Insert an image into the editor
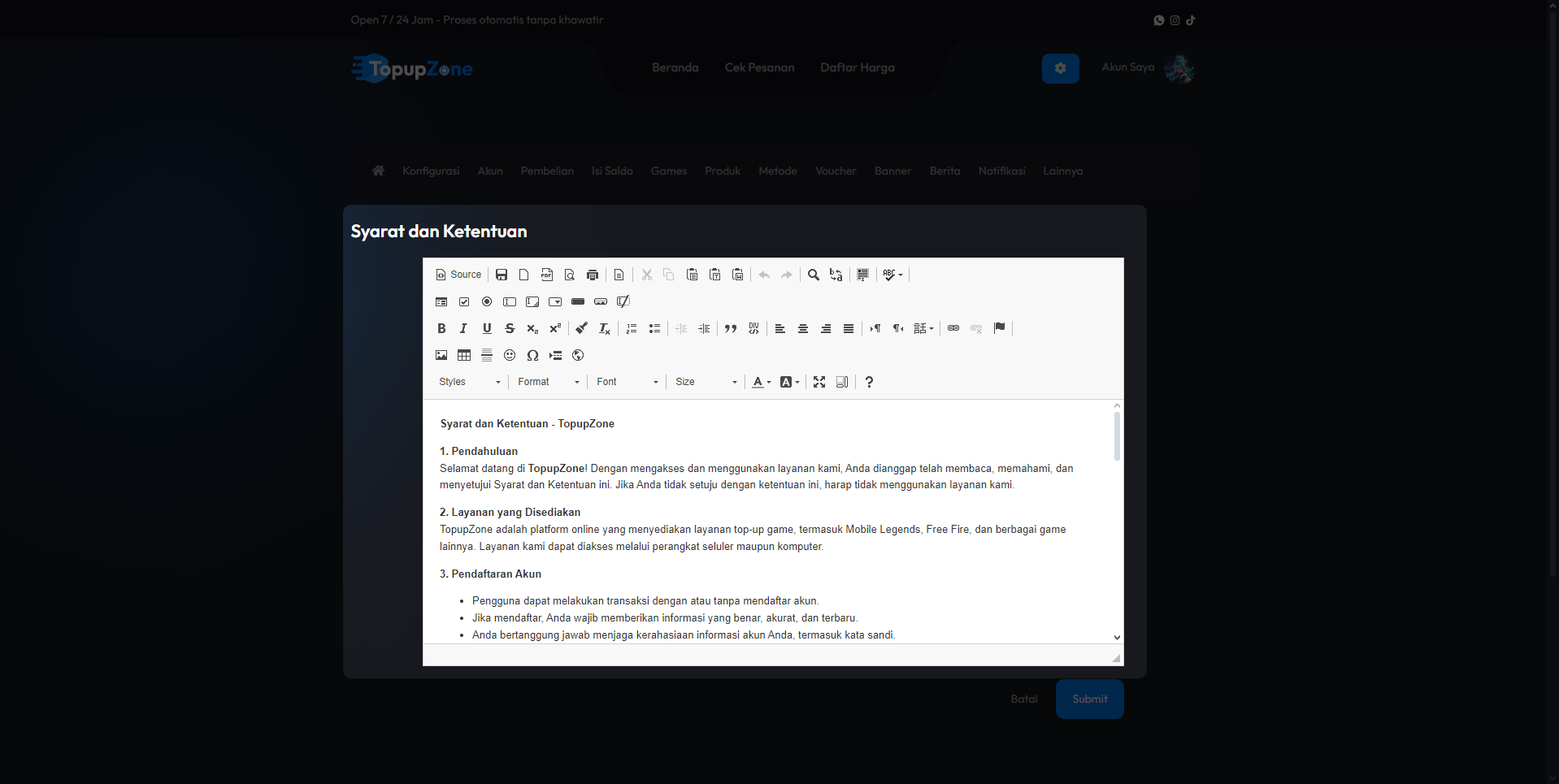Image resolution: width=1559 pixels, height=784 pixels. [x=441, y=355]
